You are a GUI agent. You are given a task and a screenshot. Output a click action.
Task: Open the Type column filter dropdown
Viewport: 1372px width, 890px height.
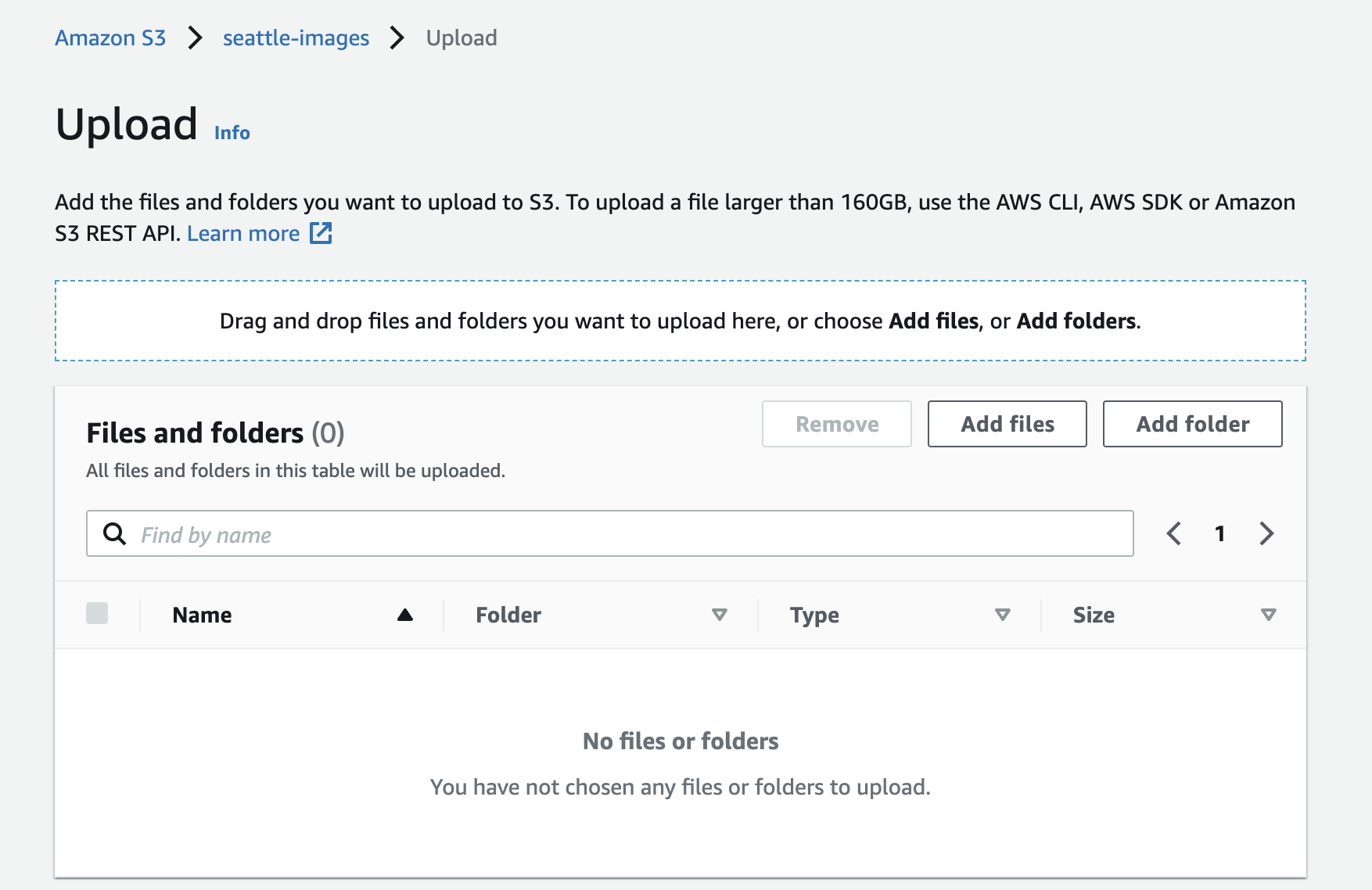point(1004,615)
